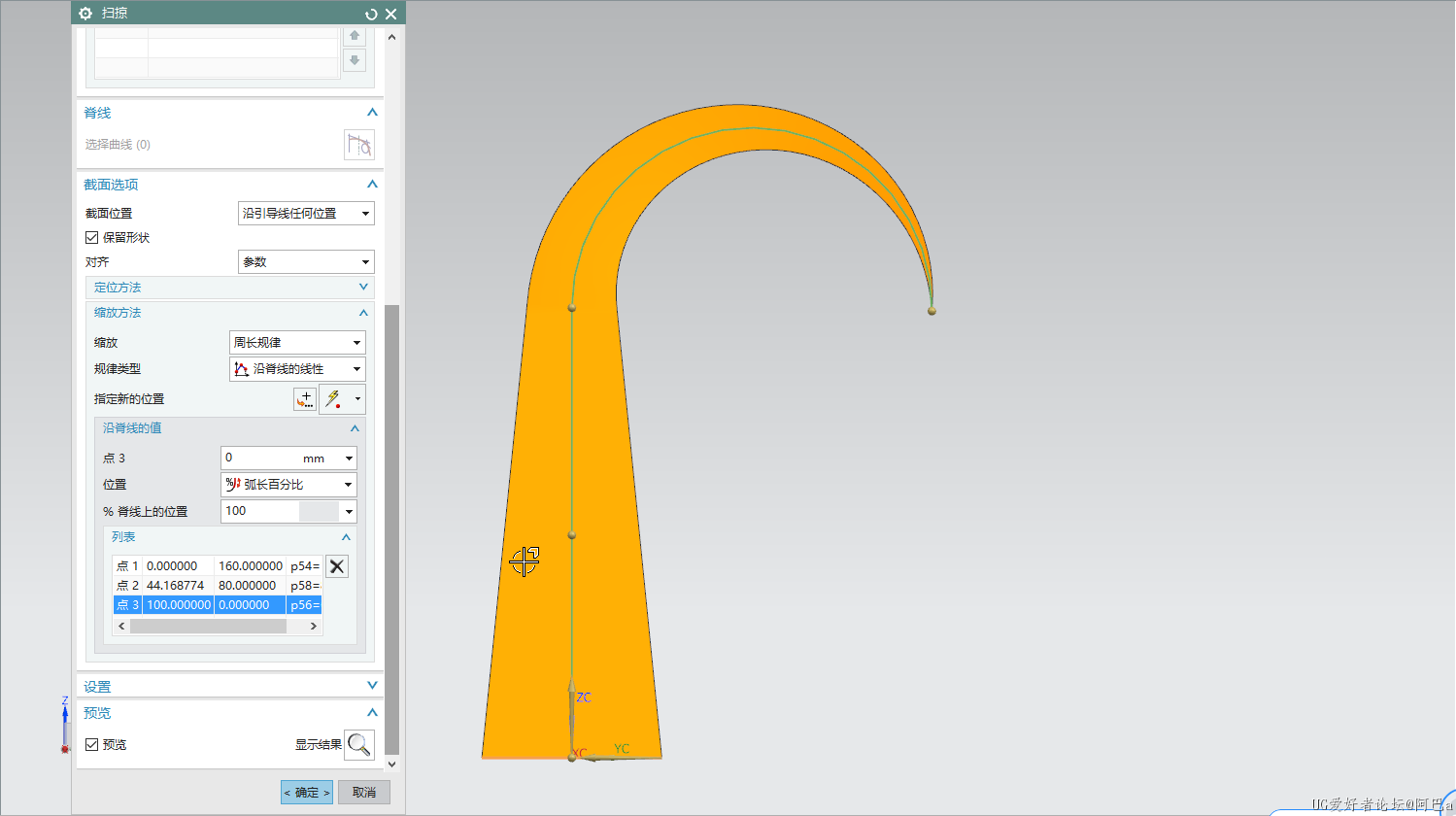This screenshot has width=1456, height=816.
Task: Select the highlighted 点 3 row in the list
Action: 218,605
